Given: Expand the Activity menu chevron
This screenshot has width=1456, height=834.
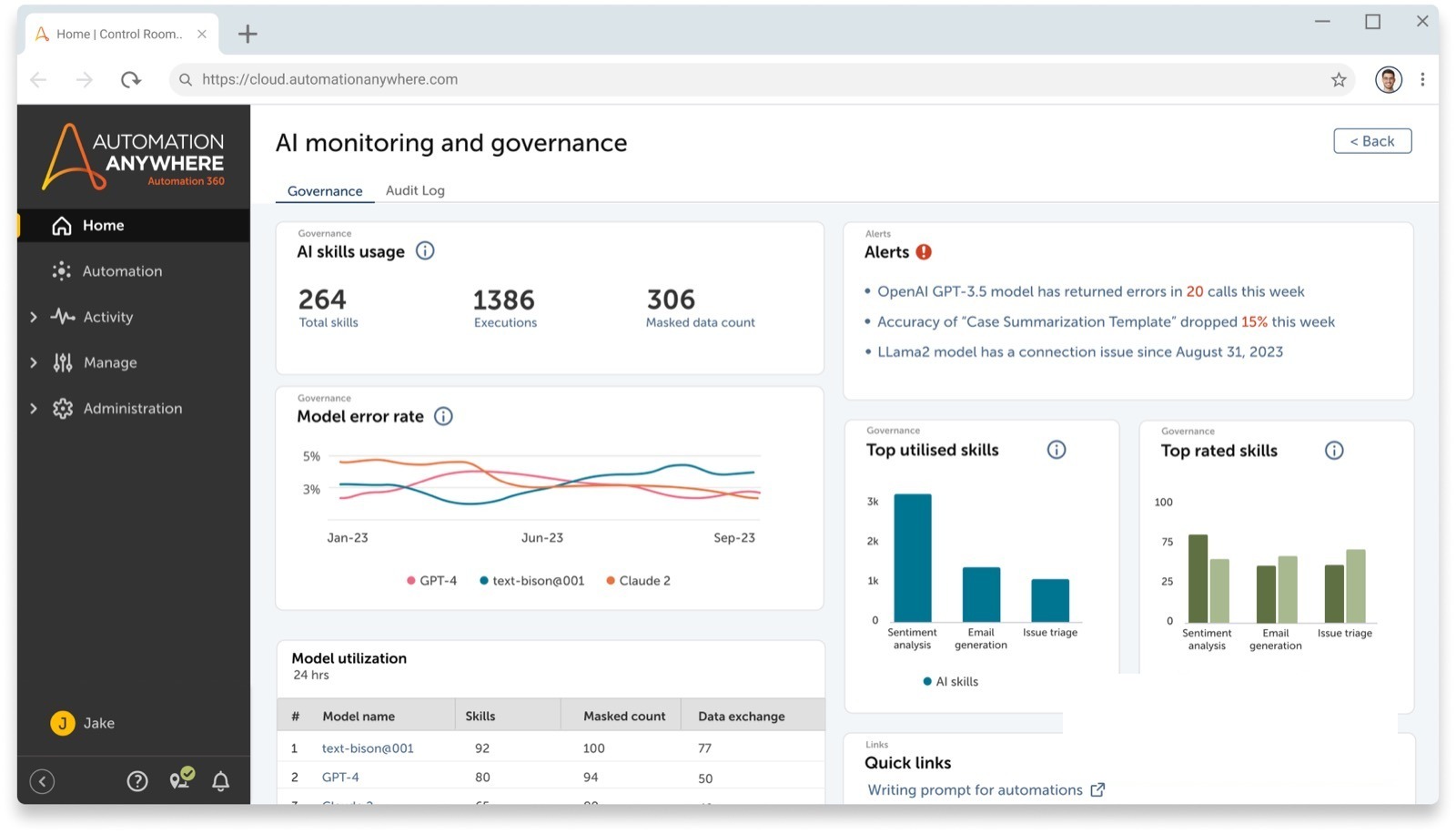Looking at the screenshot, I should (x=34, y=317).
